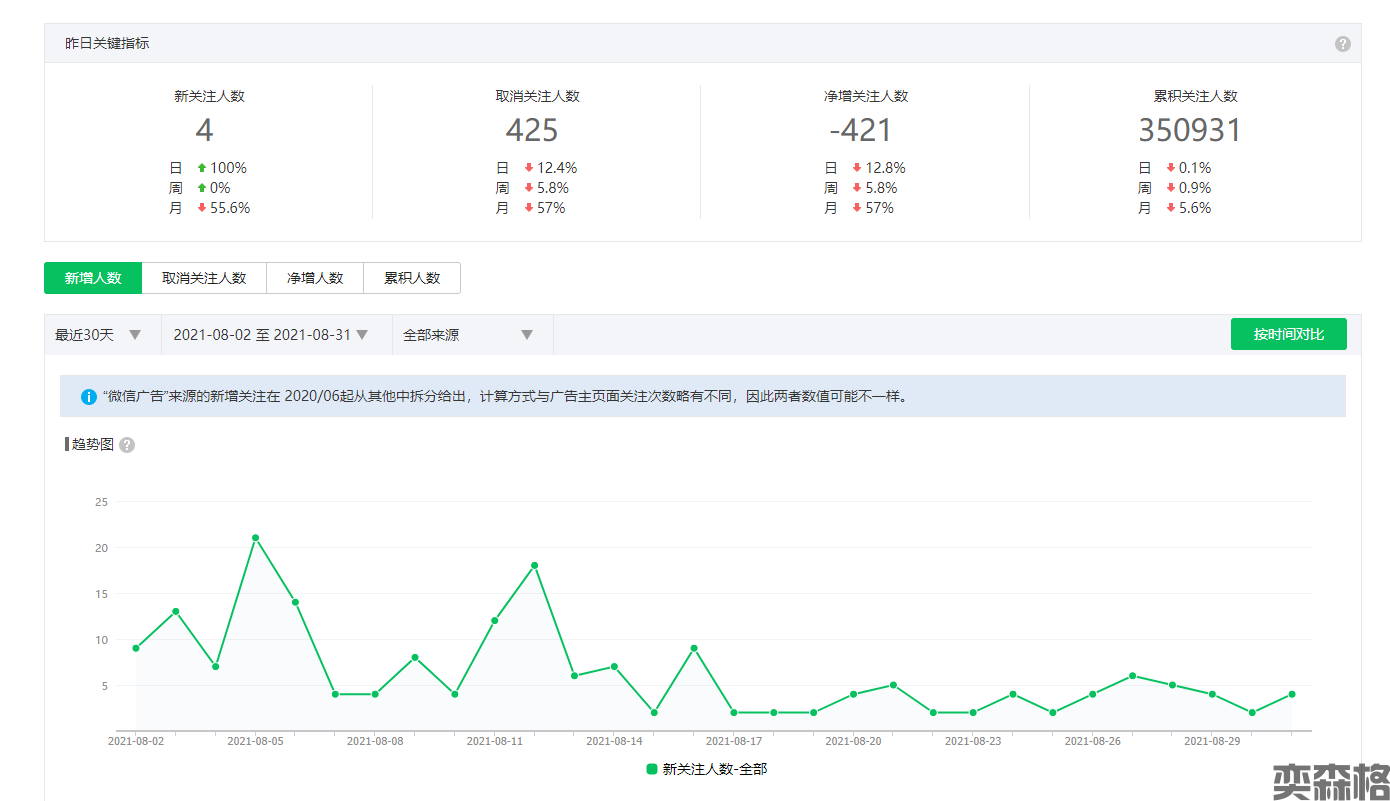1390x801 pixels.
Task: Click red down arrow beside 累积 0.1%
Action: point(1170,168)
